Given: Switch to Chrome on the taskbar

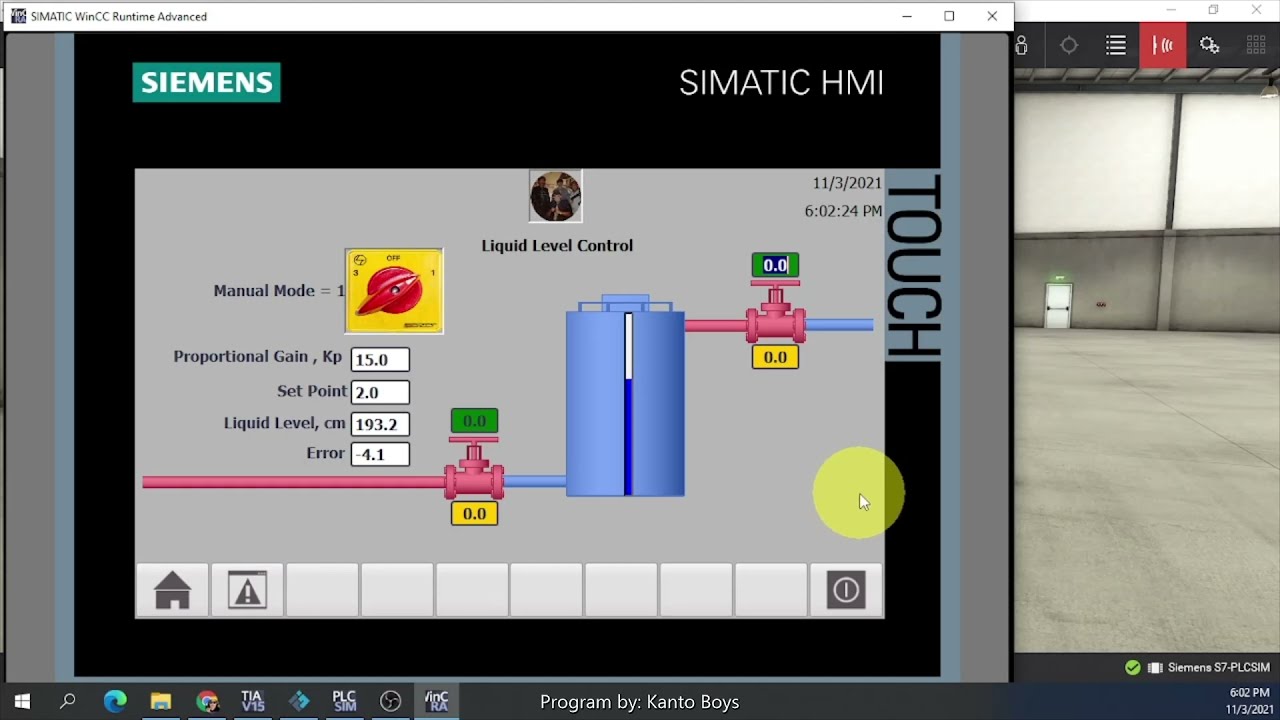Looking at the screenshot, I should [207, 702].
